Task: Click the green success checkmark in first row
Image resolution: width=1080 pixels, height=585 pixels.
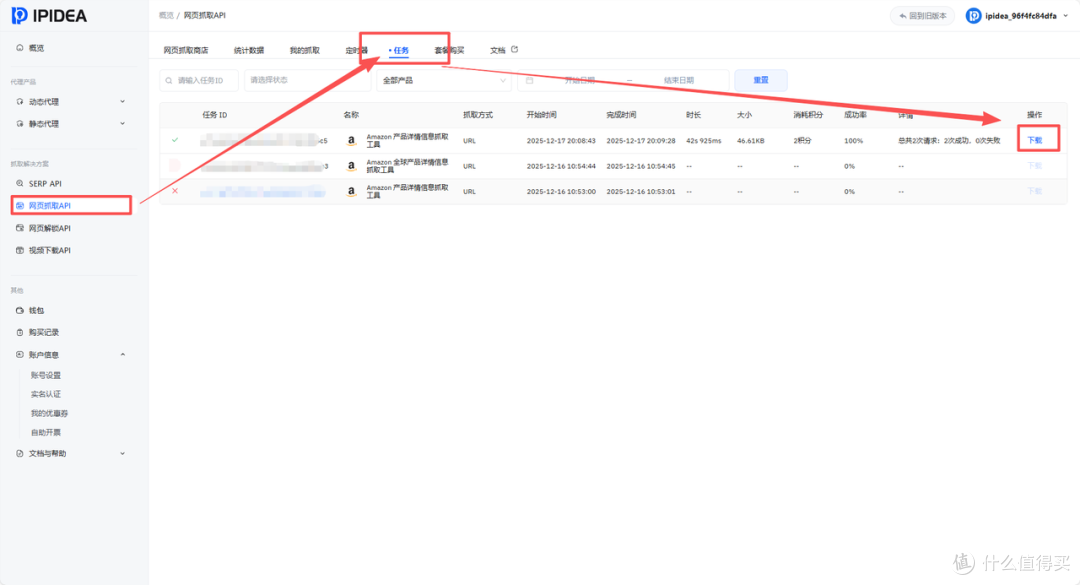Action: pos(175,140)
